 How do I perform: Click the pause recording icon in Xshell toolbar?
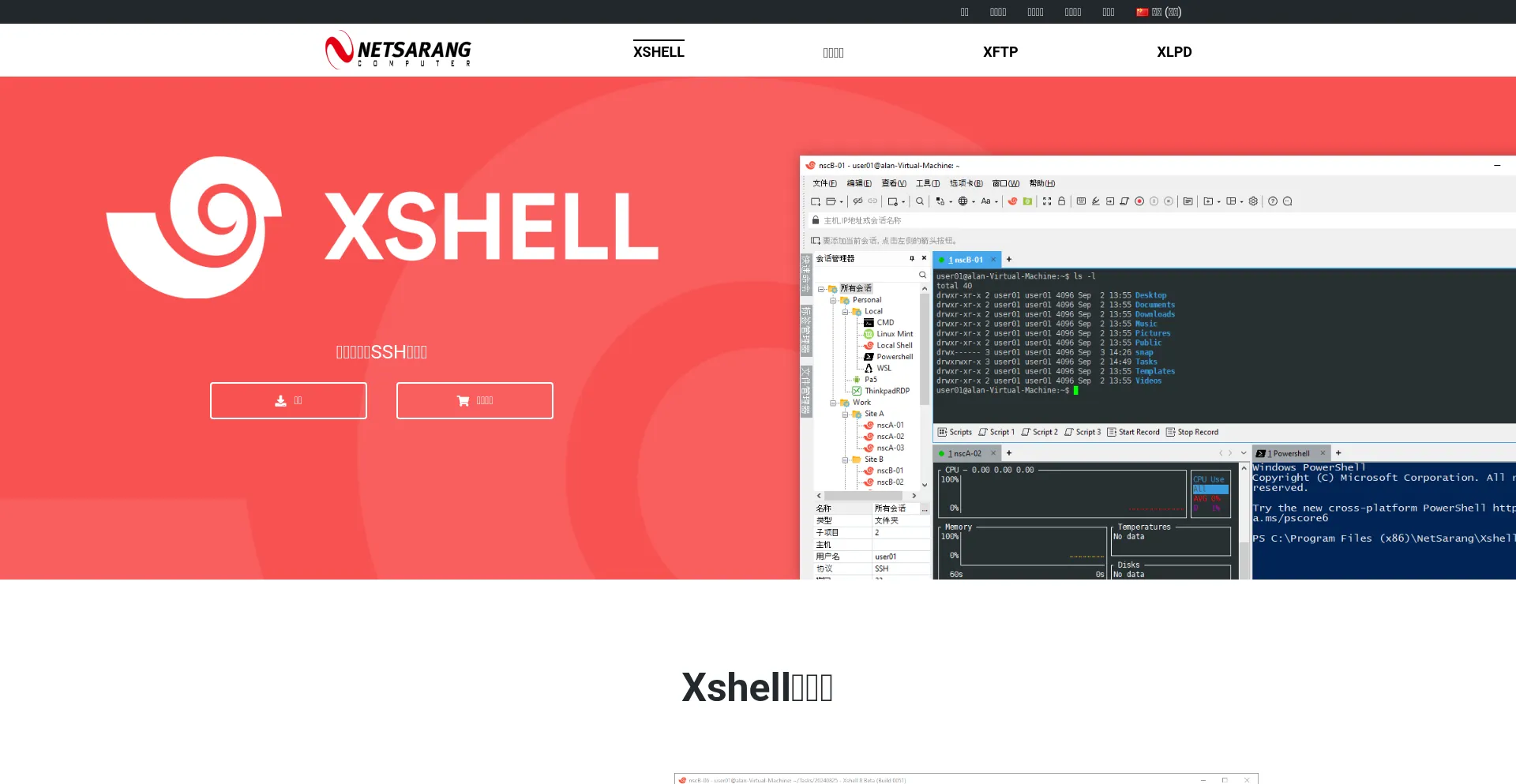click(x=1154, y=201)
